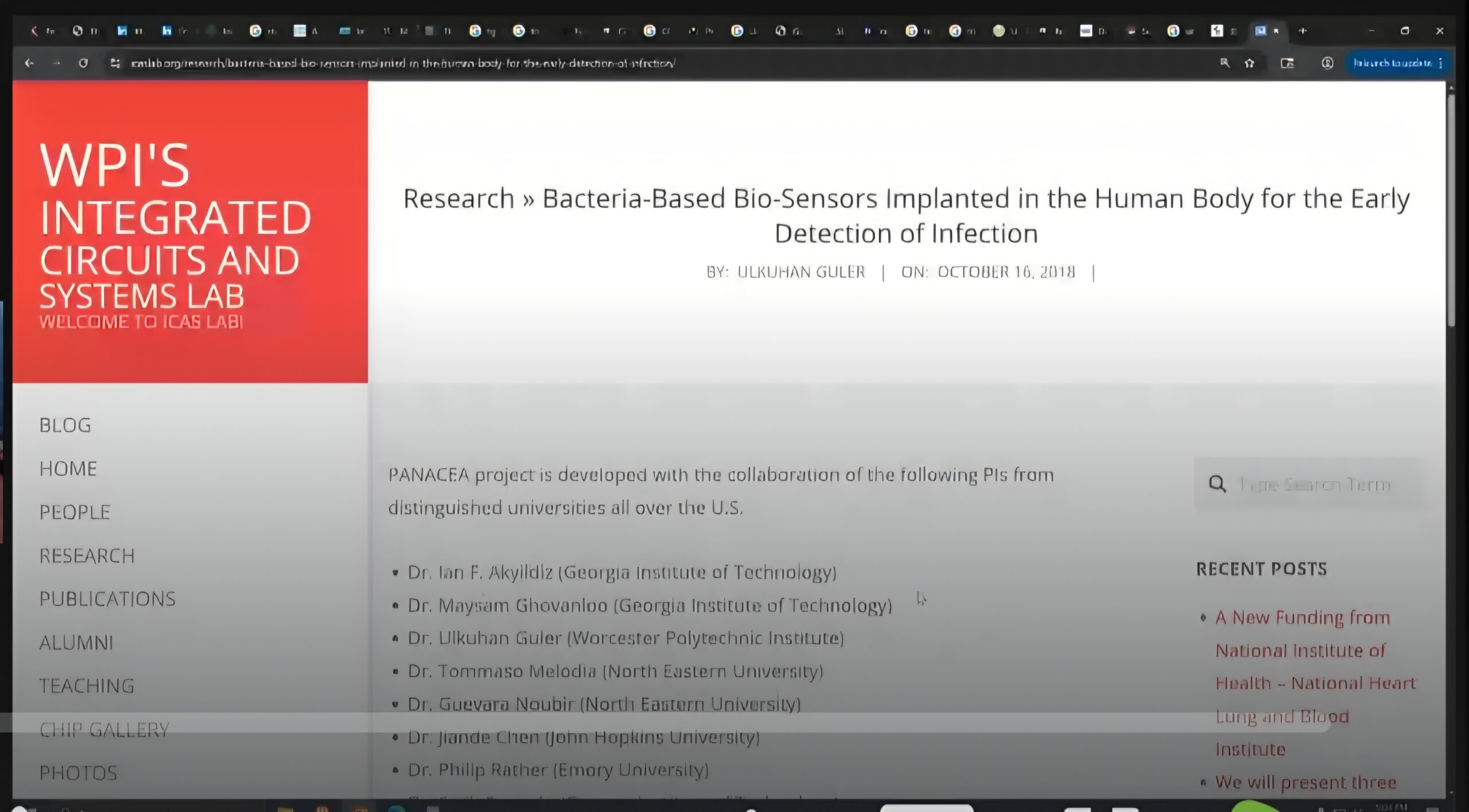Open the CHIP GALLERY page
Image resolution: width=1469 pixels, height=812 pixels.
[x=104, y=729]
